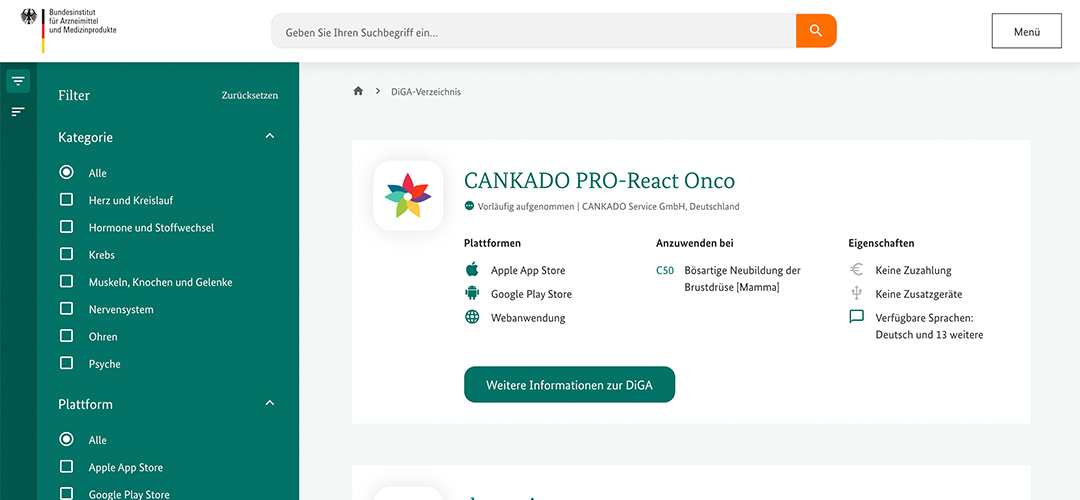Open the Menü button

point(1026,31)
